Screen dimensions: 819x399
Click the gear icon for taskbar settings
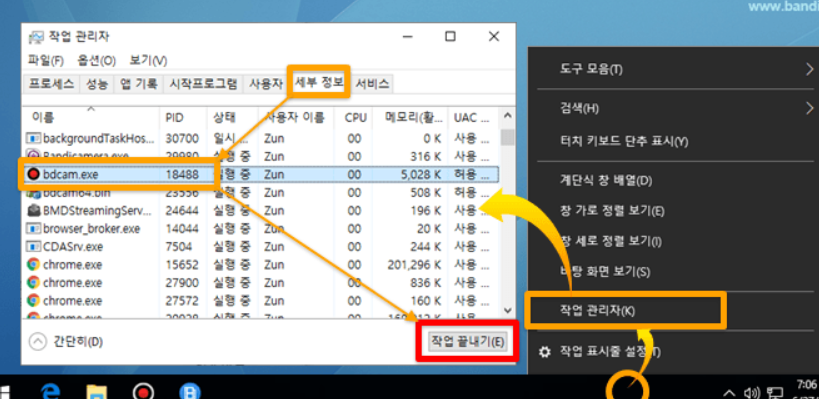click(545, 353)
